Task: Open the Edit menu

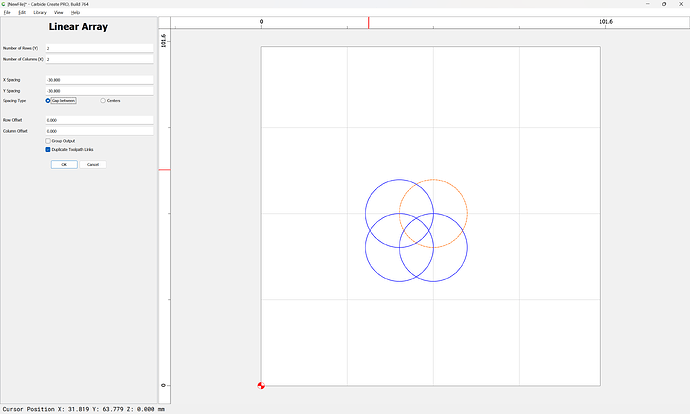Action: point(22,12)
